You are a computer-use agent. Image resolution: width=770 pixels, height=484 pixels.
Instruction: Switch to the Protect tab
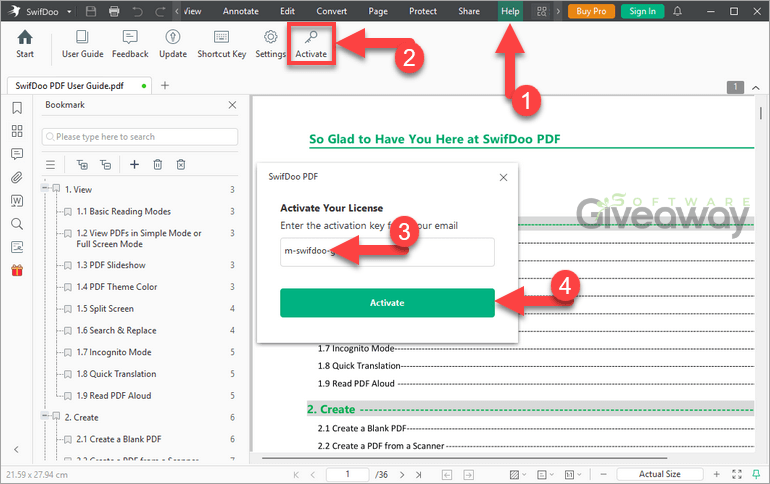[x=423, y=11]
